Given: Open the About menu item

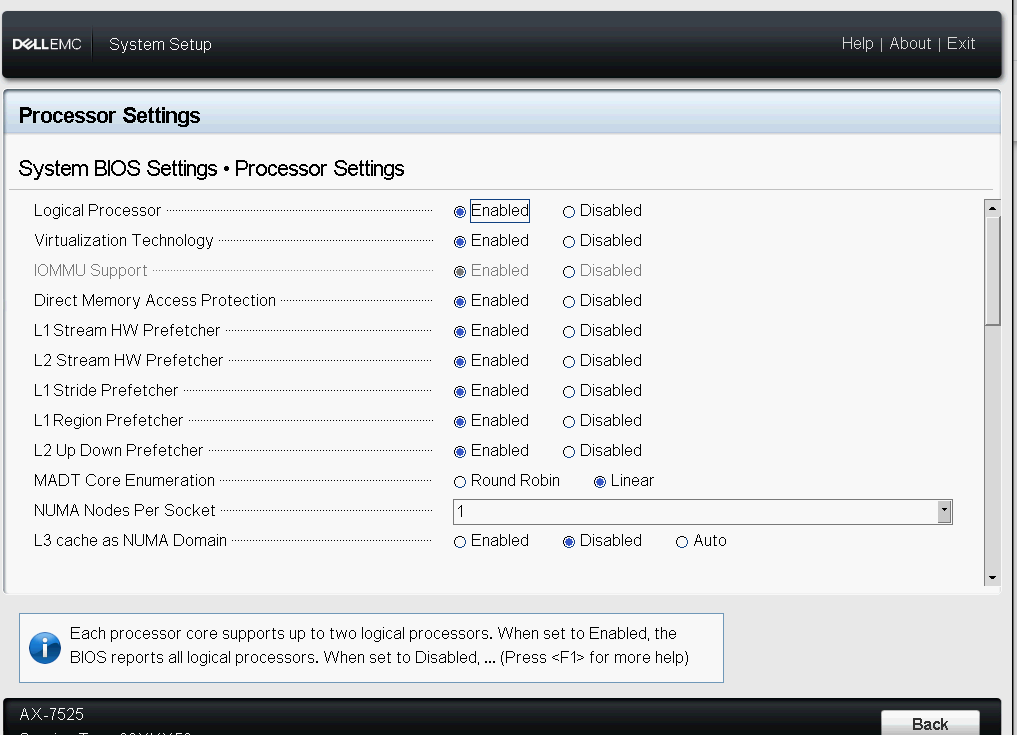Looking at the screenshot, I should [910, 44].
